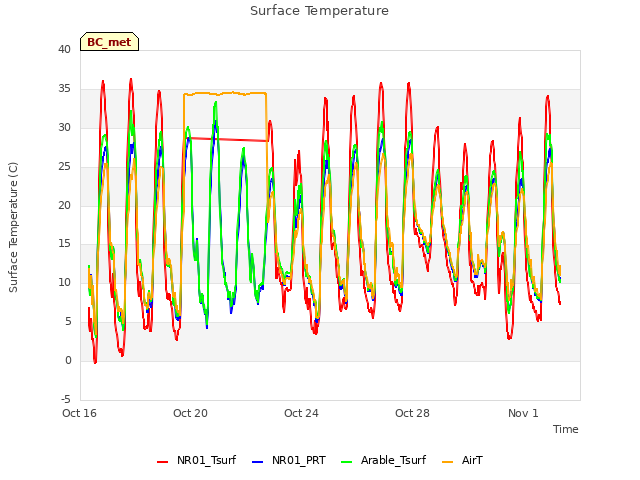Image resolution: width=640 pixels, height=480 pixels.
Task: Click the orange AirT legend color marker
Action: pos(447,462)
